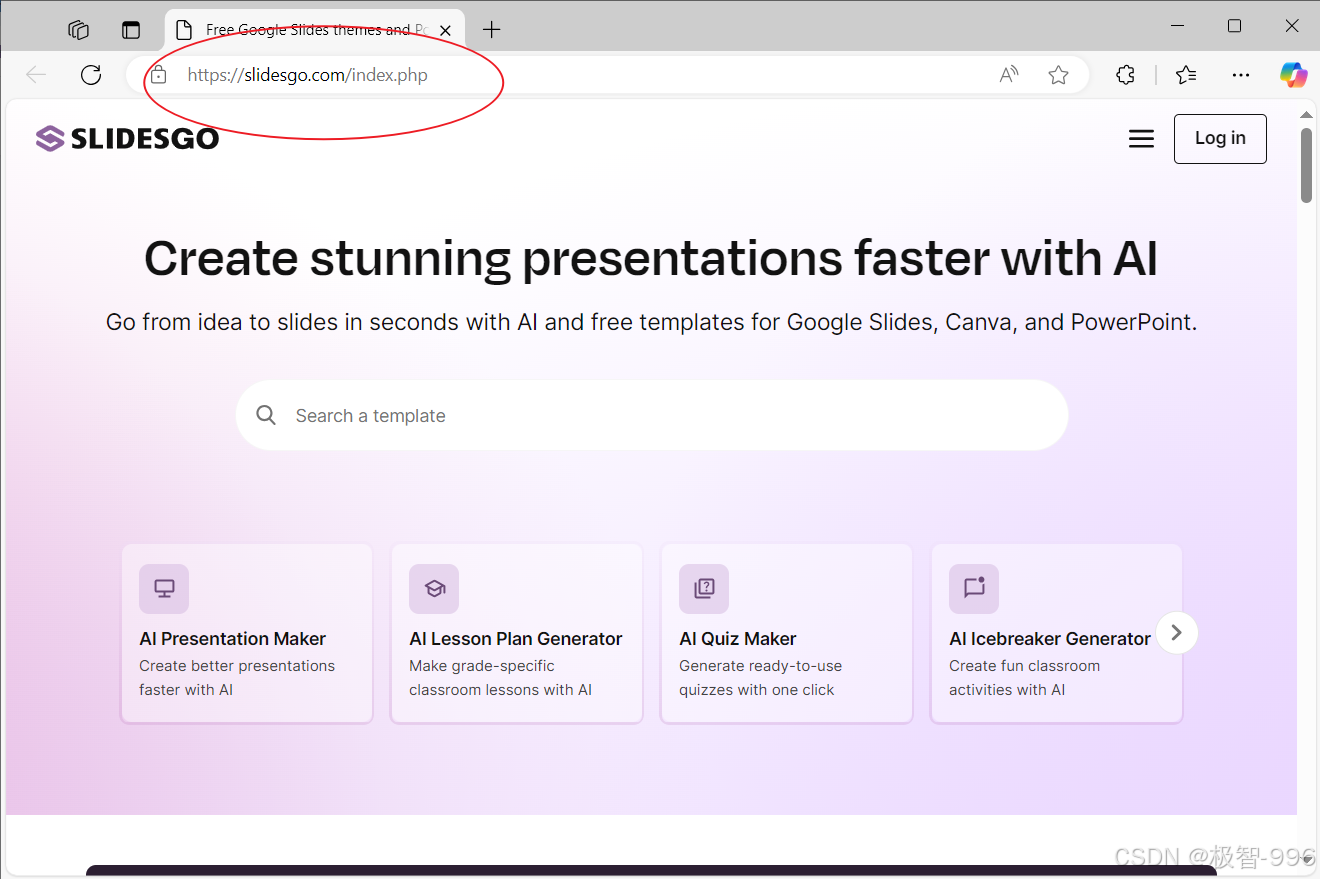Open the Slidesgo hamburger menu
Image resolution: width=1320 pixels, height=879 pixels.
[x=1141, y=139]
